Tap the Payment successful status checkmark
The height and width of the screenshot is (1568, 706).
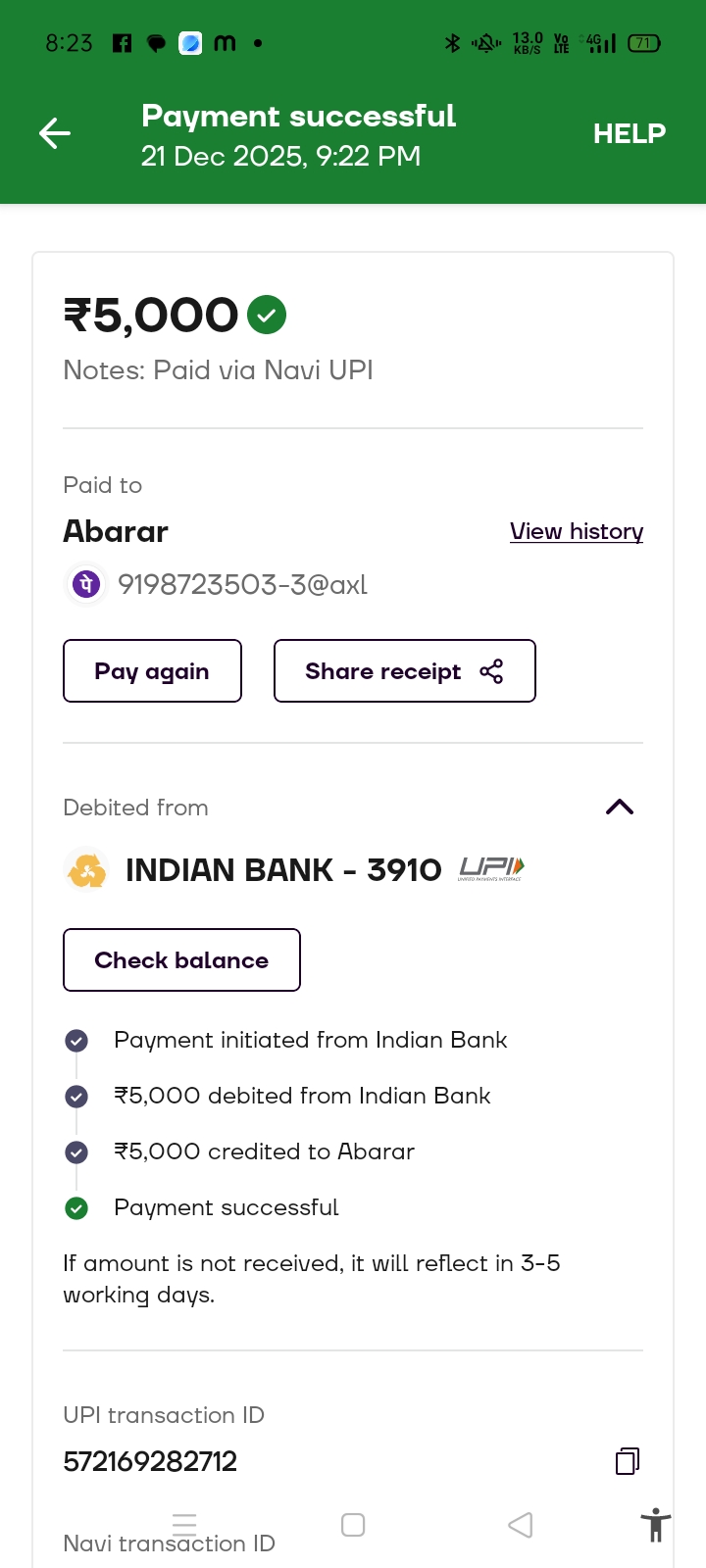point(76,1208)
